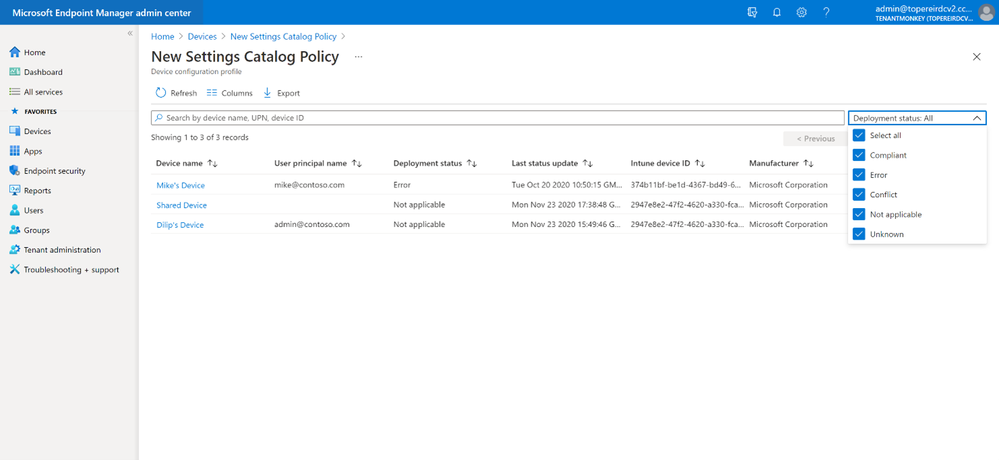Open All services in sidebar

43,92
